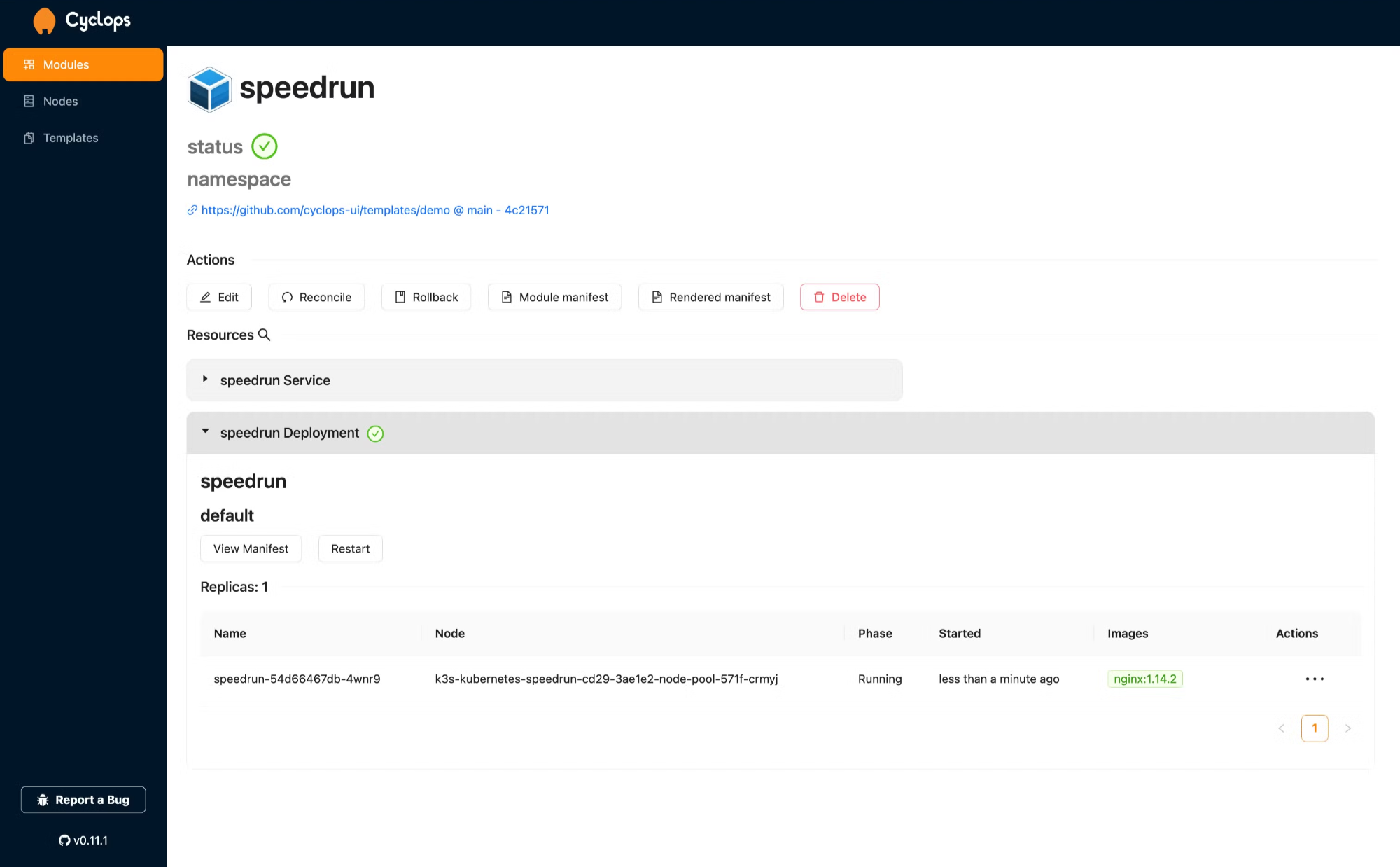
Task: Open the Module manifest view
Action: (x=553, y=296)
